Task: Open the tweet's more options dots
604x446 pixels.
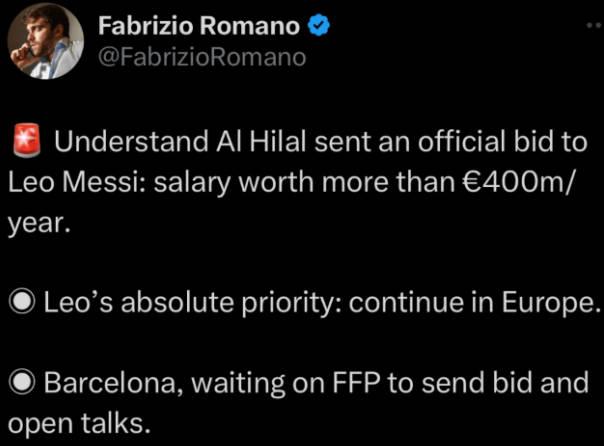Action: tap(594, 25)
